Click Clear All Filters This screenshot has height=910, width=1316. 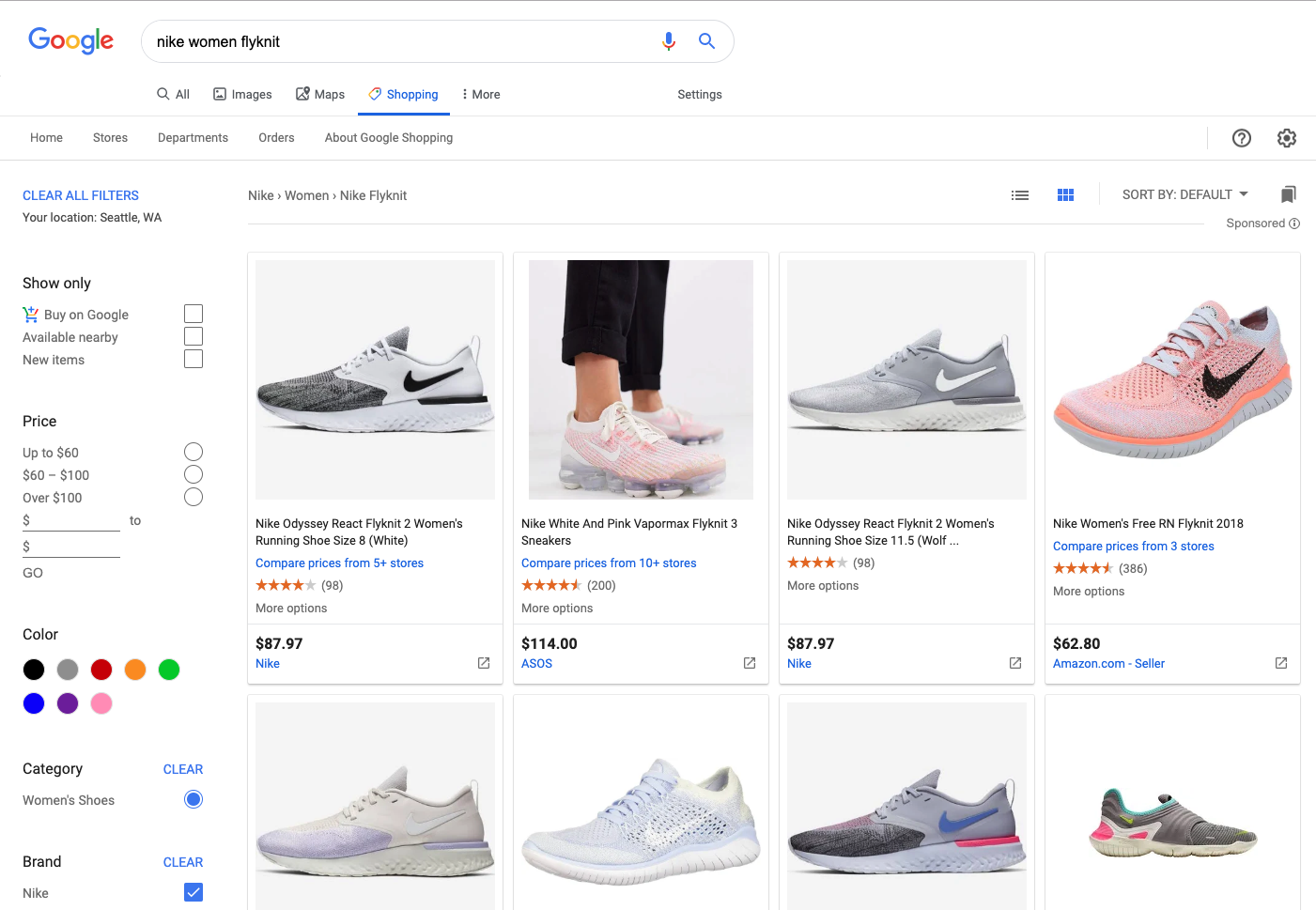pyautogui.click(x=81, y=195)
